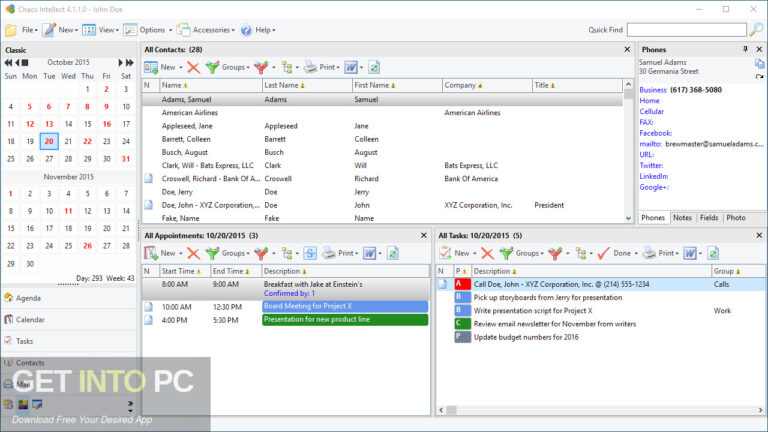The height and width of the screenshot is (432, 768).
Task: Refresh the All Tasks list
Action: 713,253
